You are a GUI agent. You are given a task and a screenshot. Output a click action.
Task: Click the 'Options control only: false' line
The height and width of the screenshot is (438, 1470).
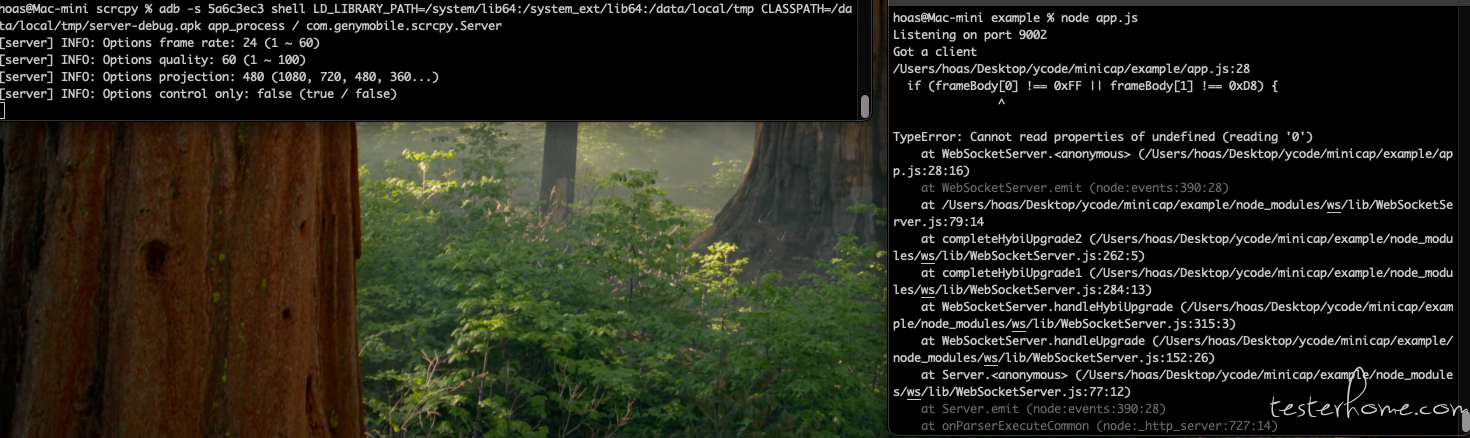coord(200,94)
